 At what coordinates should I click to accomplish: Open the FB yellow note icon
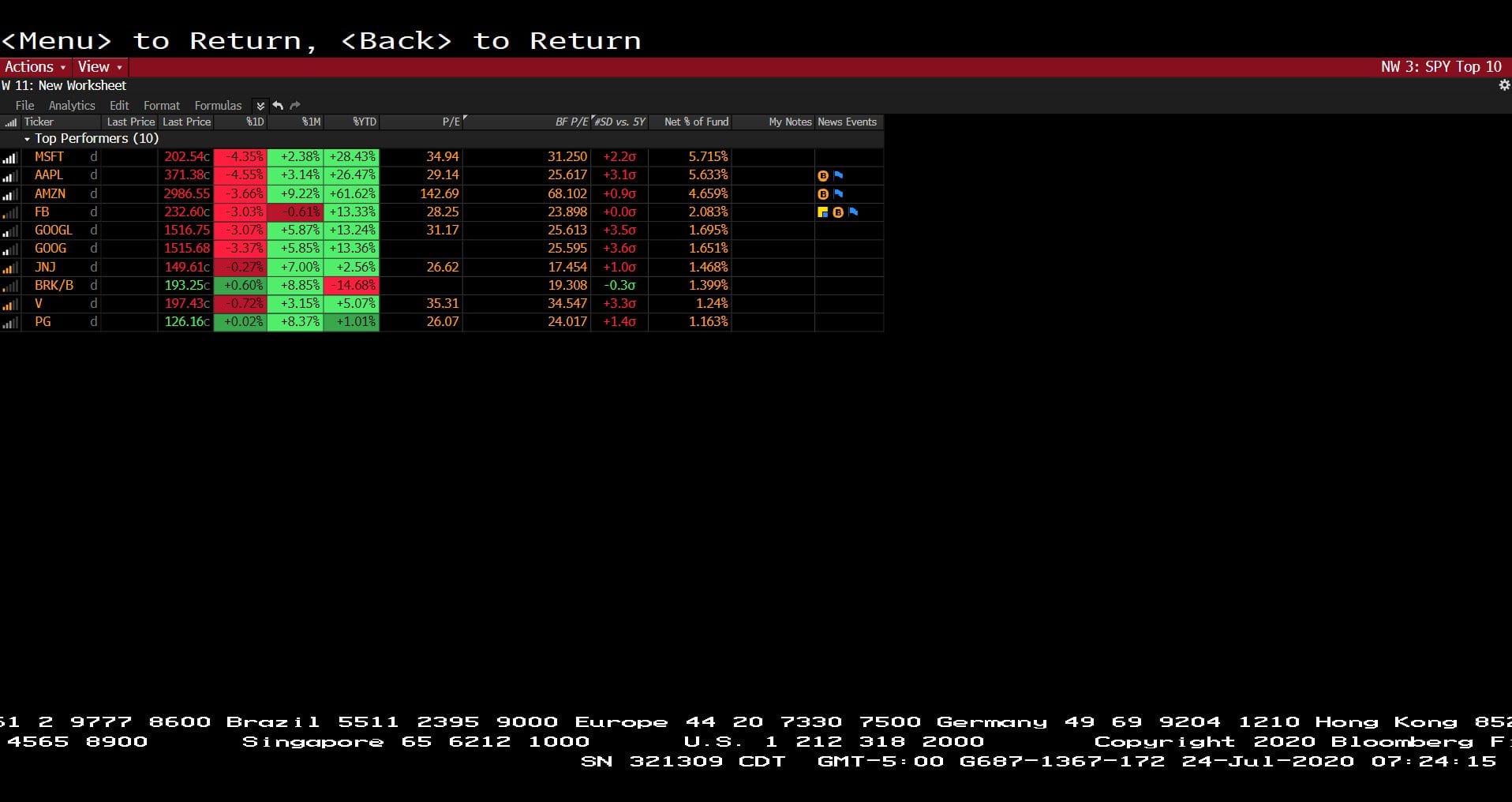[823, 212]
